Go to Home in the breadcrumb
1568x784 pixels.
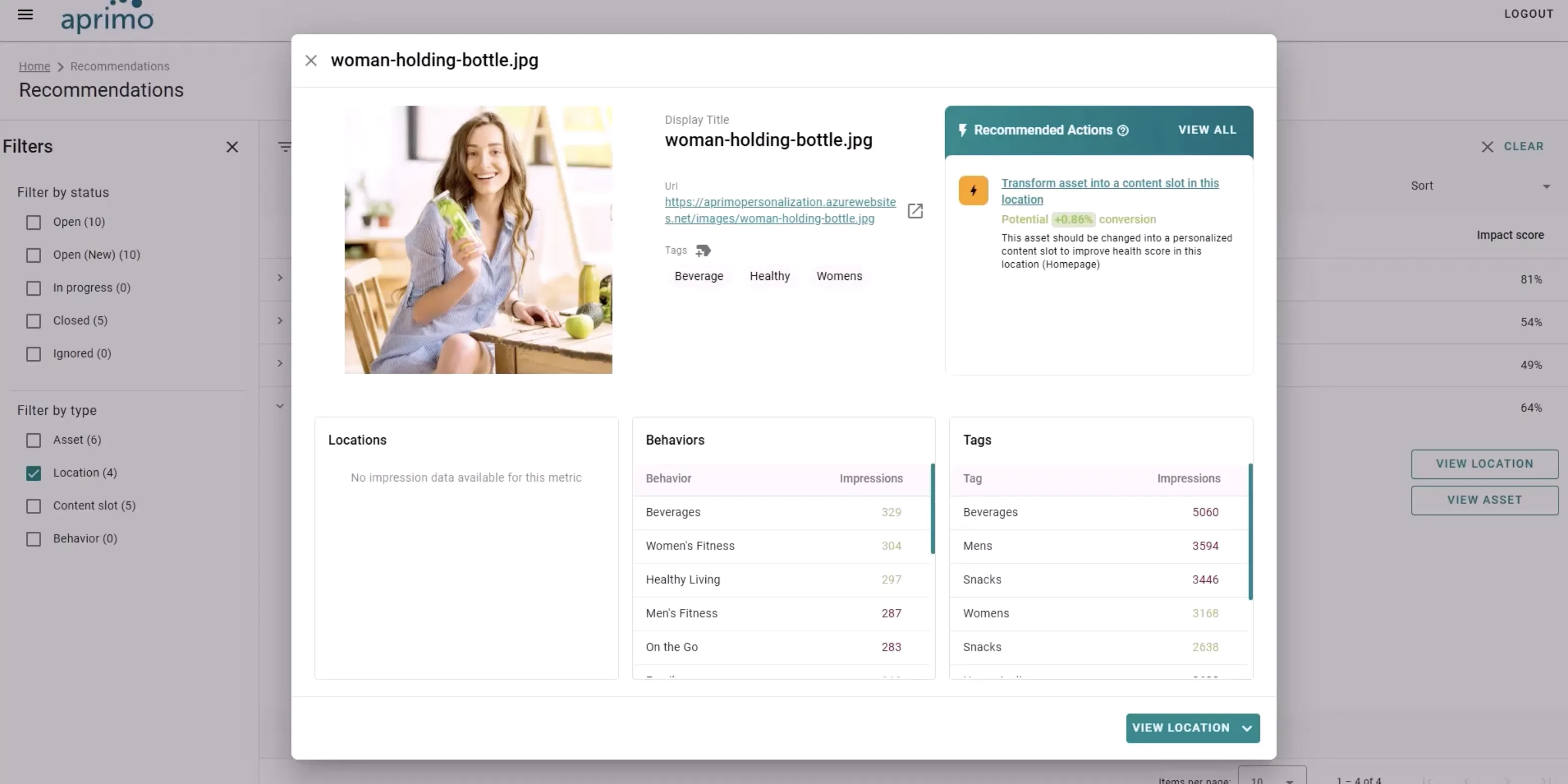(34, 66)
